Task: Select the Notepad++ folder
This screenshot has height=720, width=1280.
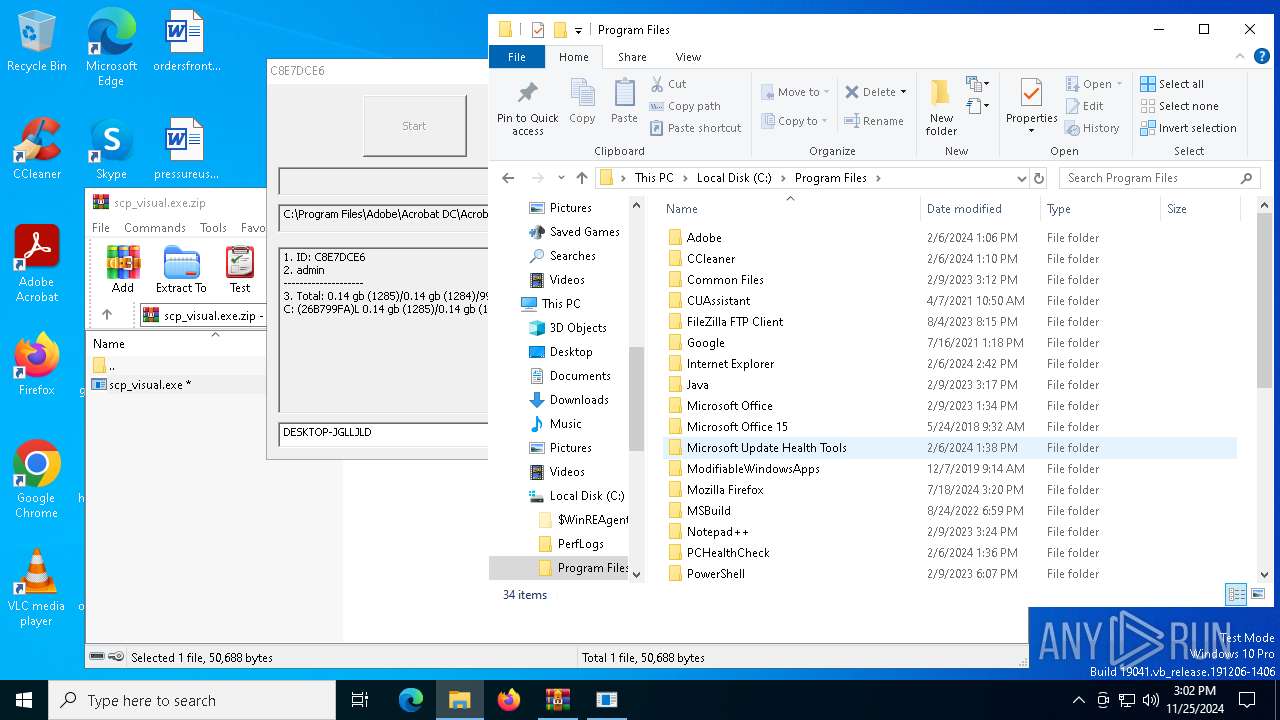Action: click(x=718, y=532)
